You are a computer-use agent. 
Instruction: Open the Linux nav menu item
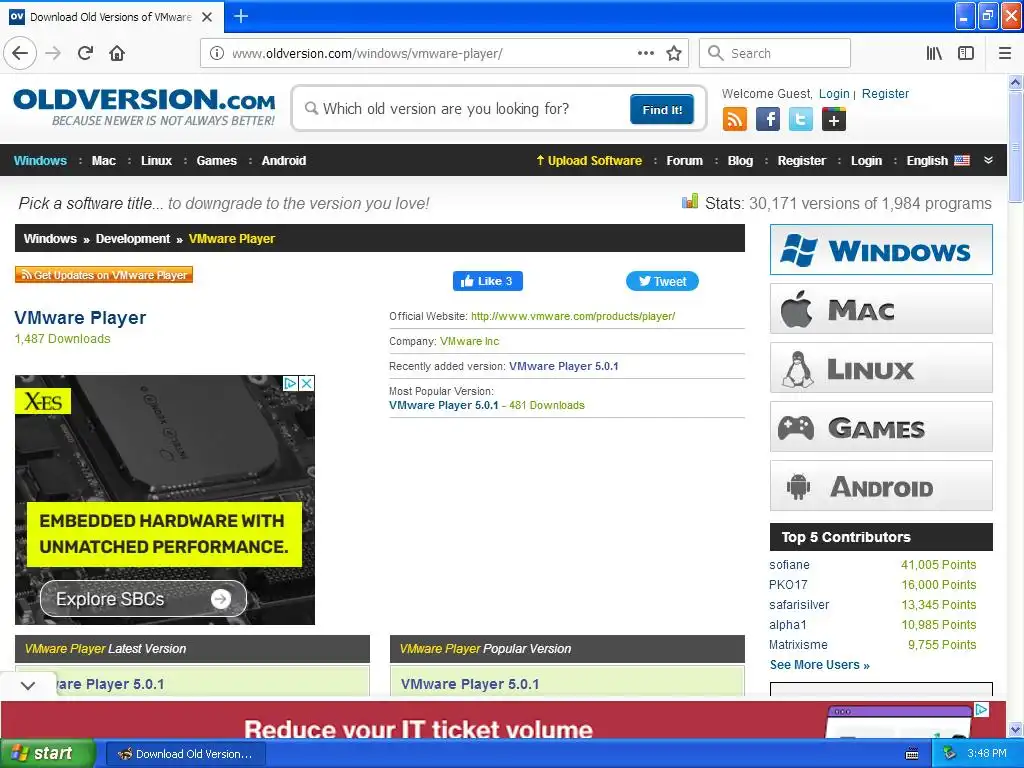click(x=156, y=160)
